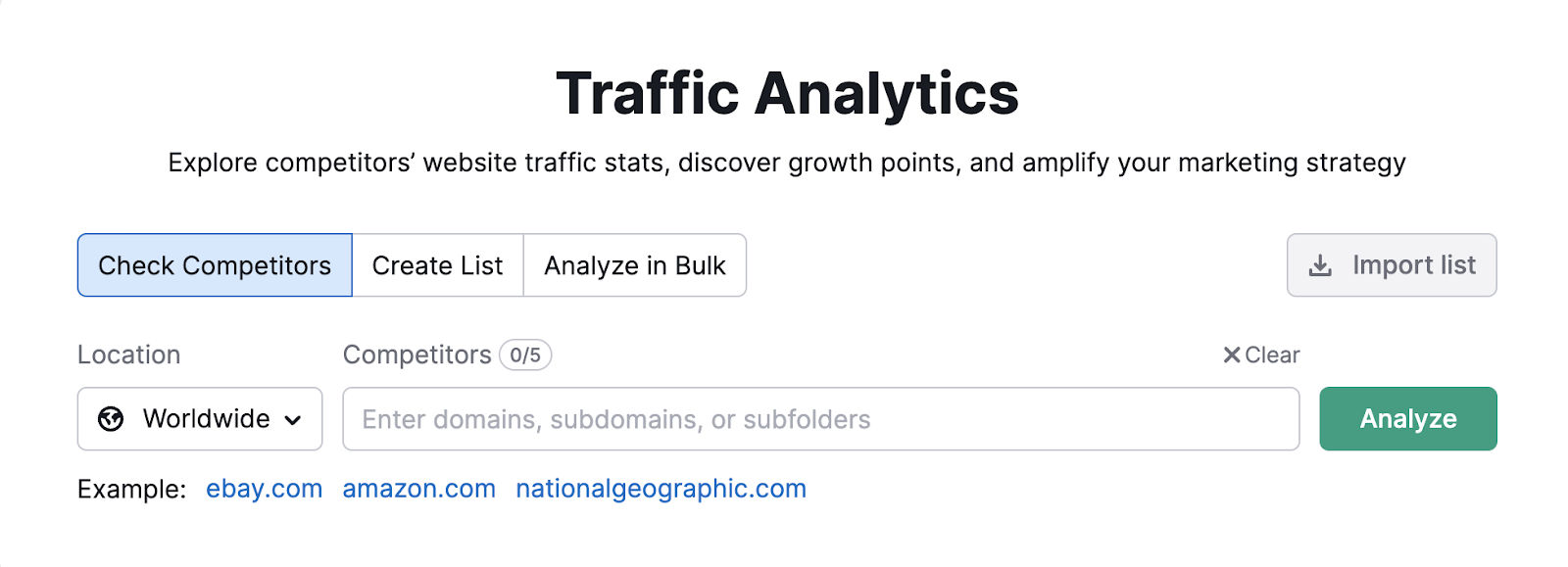Click the download icon on Import list
Screen dimensions: 1568x567
[x=1321, y=265]
